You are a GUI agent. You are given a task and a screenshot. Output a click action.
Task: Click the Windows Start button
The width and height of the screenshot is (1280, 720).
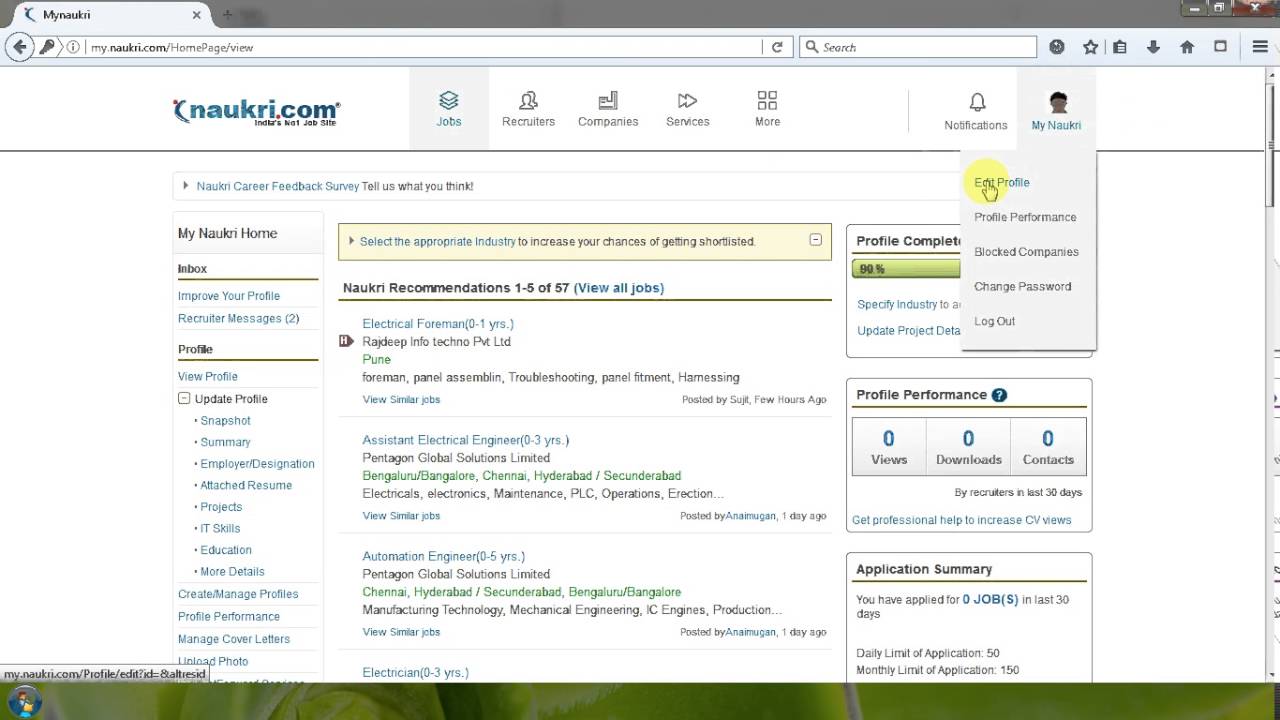click(23, 701)
